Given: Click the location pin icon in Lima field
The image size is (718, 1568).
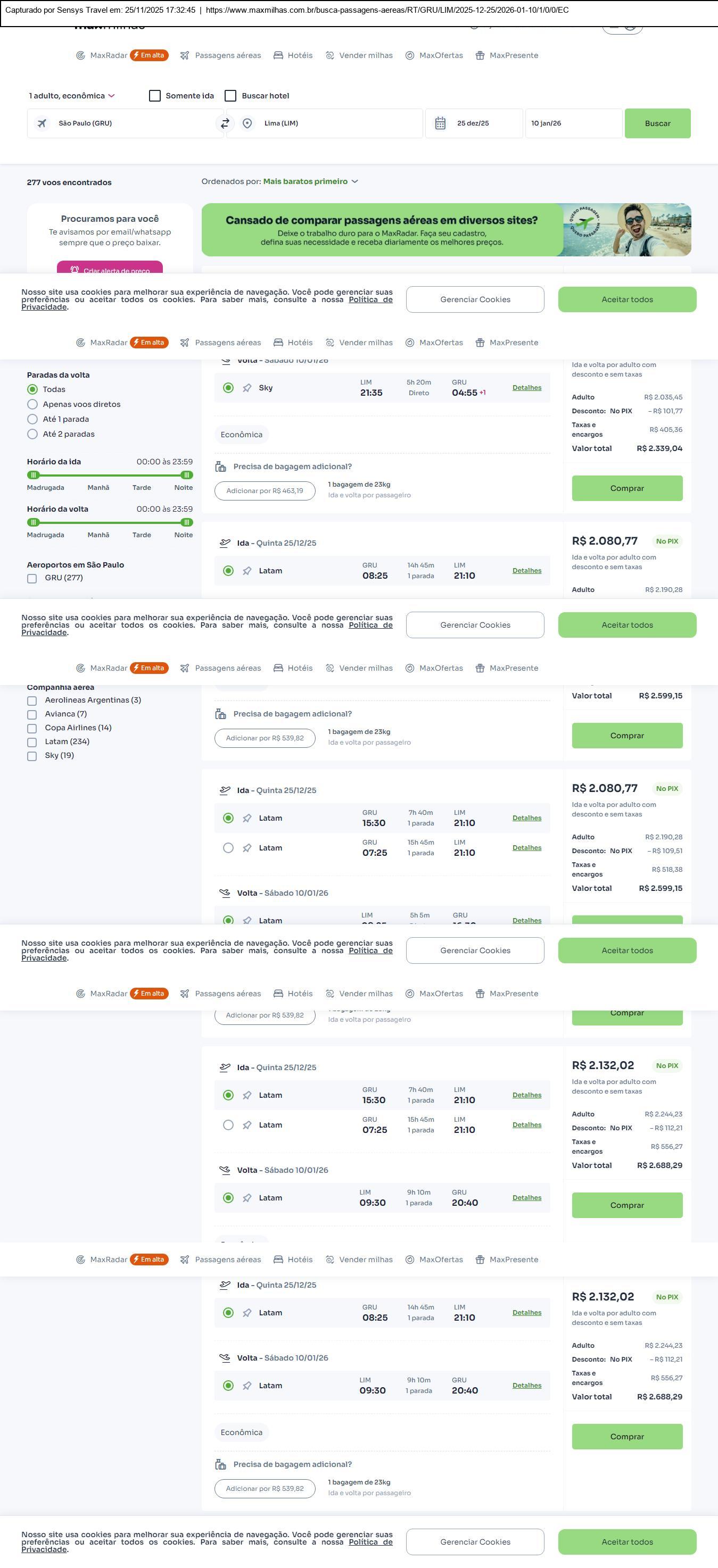Looking at the screenshot, I should (247, 123).
